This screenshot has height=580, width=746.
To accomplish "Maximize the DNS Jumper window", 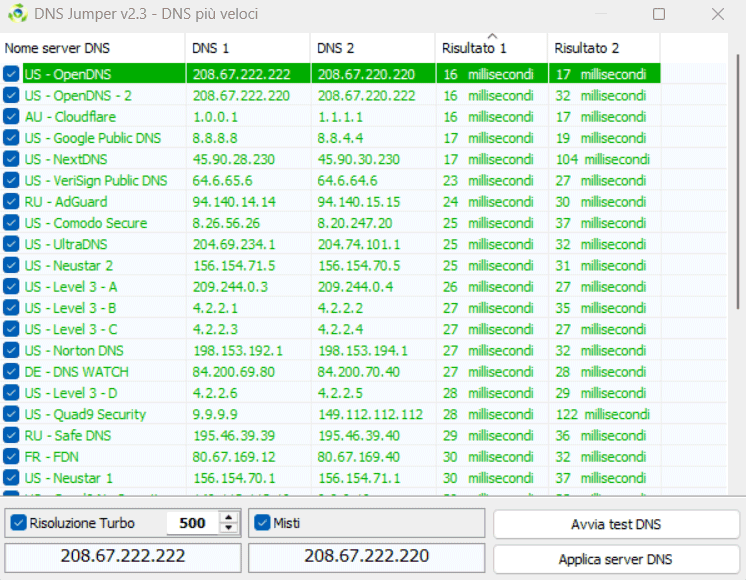I will (659, 14).
